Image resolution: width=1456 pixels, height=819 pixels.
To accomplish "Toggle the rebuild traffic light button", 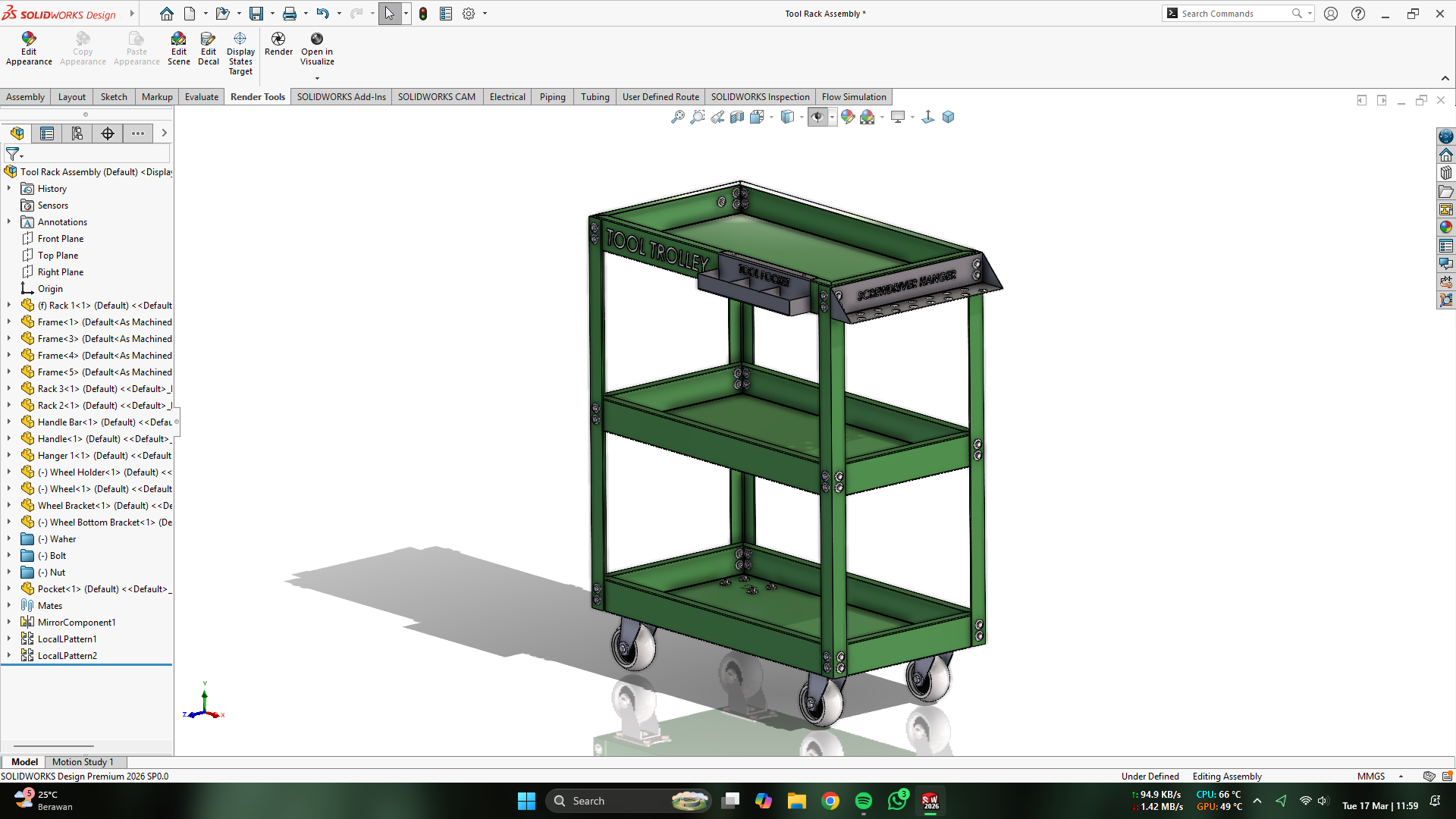I will click(x=423, y=14).
